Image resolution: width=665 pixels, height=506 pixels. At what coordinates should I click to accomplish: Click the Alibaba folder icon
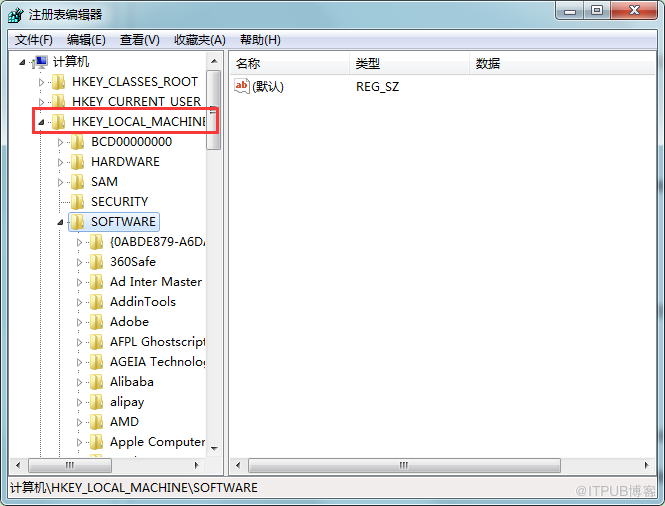tap(96, 382)
